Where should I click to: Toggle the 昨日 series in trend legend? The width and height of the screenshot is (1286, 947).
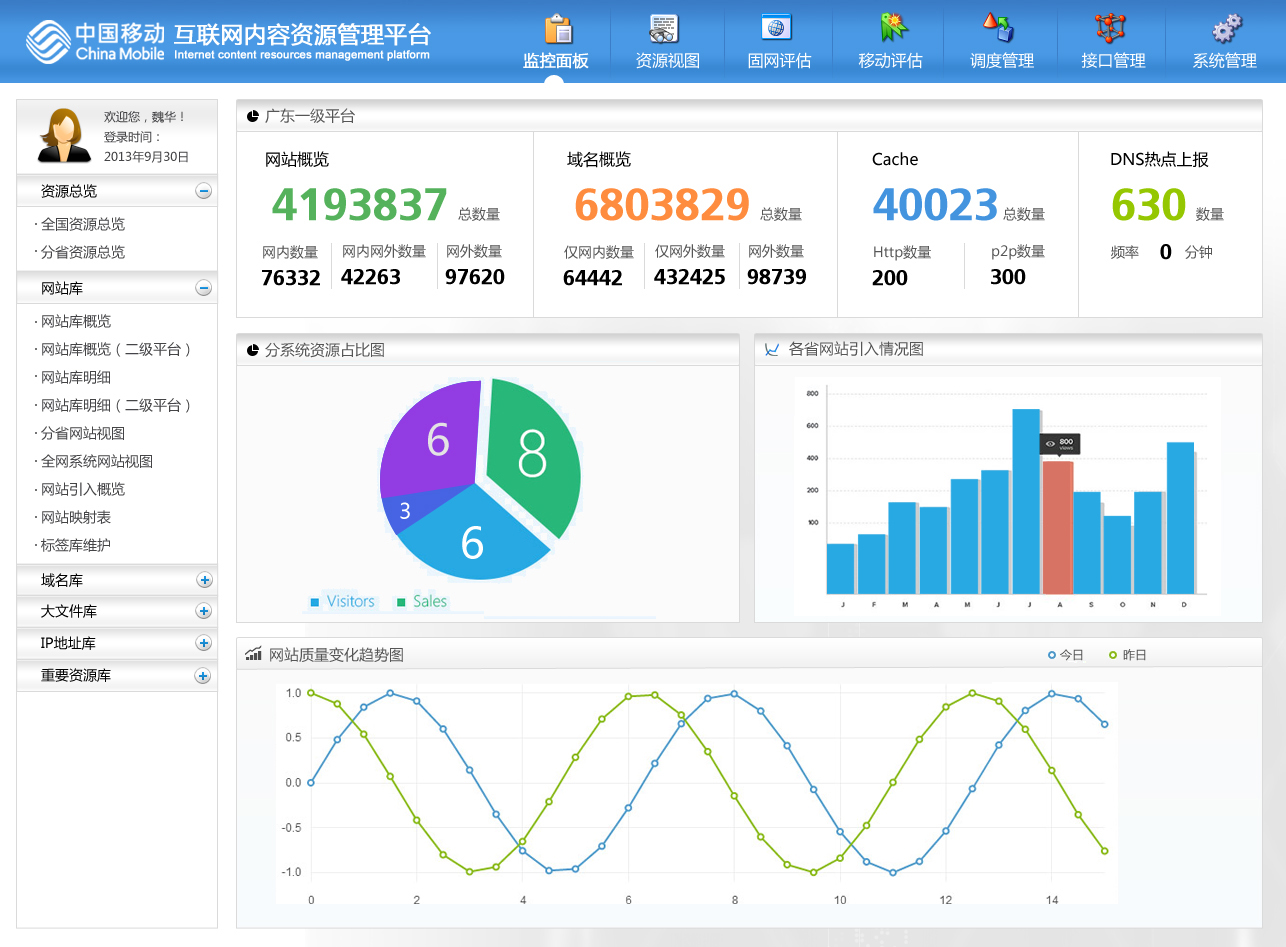[1128, 655]
